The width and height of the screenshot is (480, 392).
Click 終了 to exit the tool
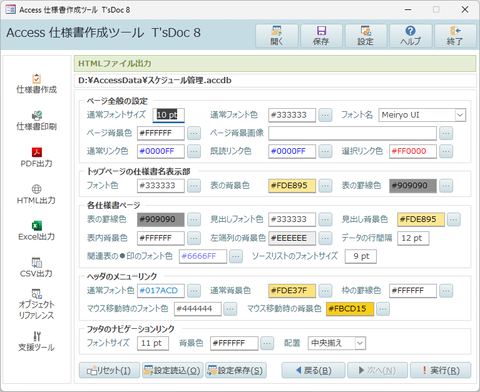[455, 36]
